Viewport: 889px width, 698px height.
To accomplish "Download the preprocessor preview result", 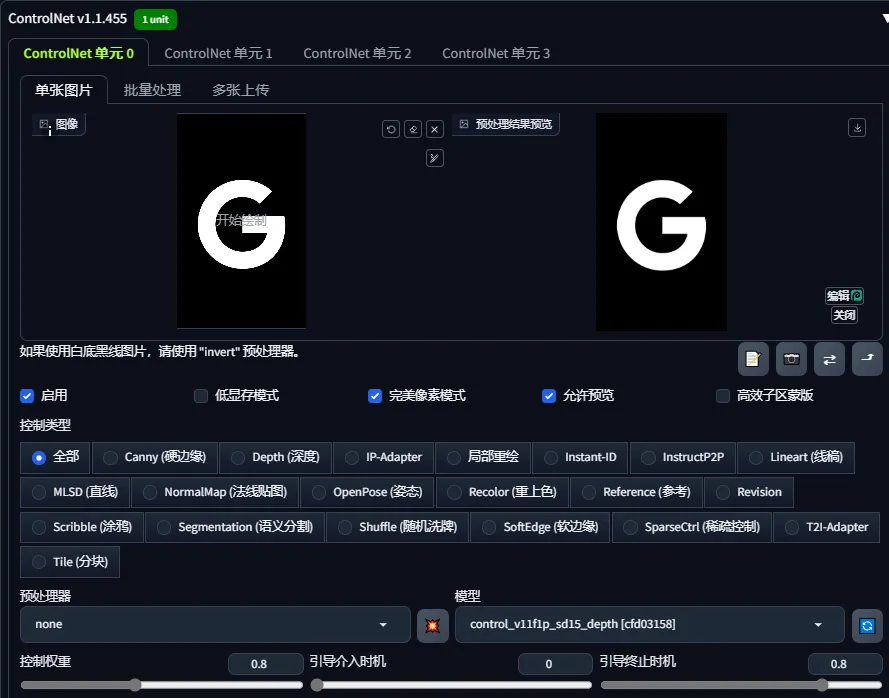I will pyautogui.click(x=857, y=128).
